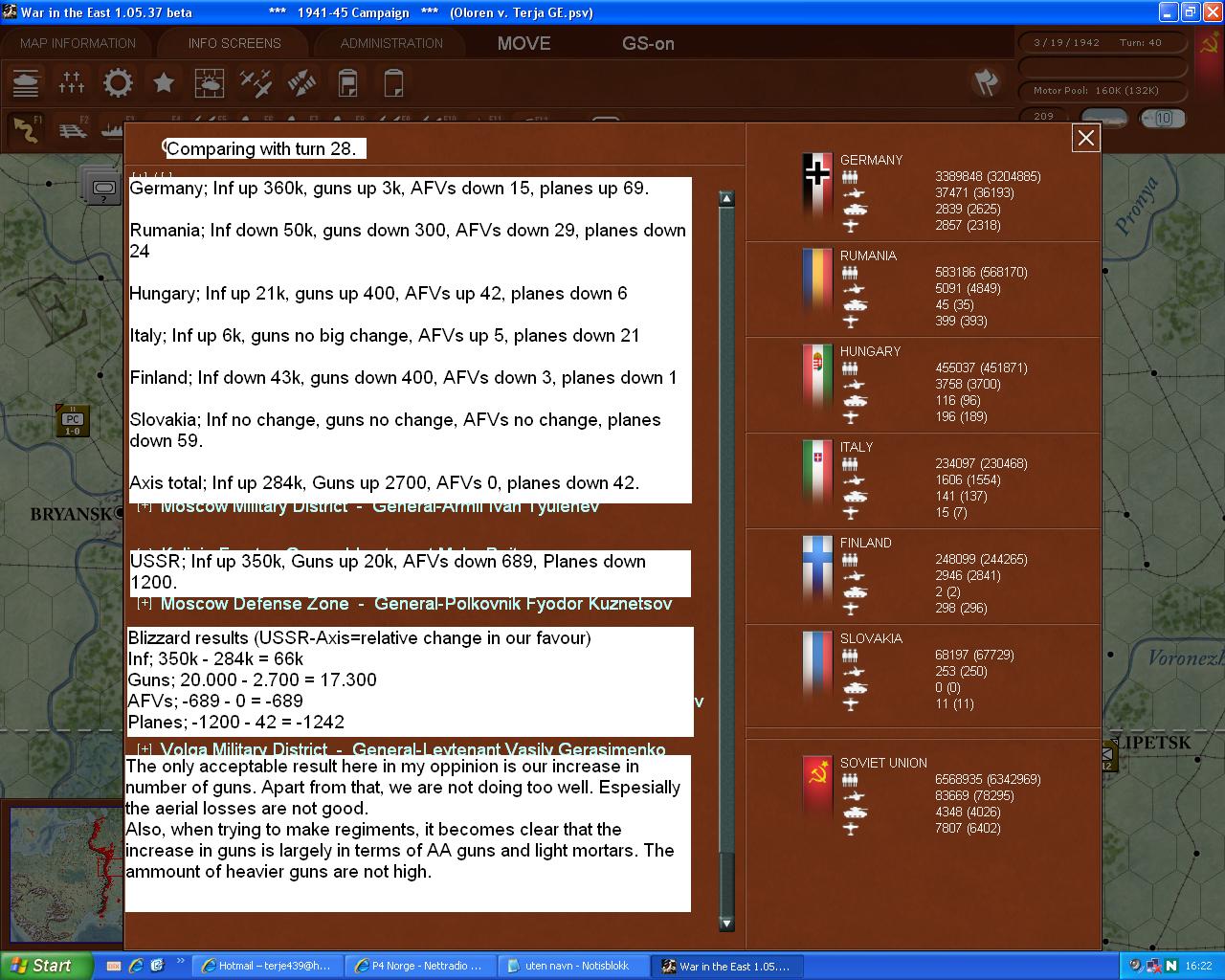
Task: Open the air doctrine planes icon
Action: coord(256,83)
